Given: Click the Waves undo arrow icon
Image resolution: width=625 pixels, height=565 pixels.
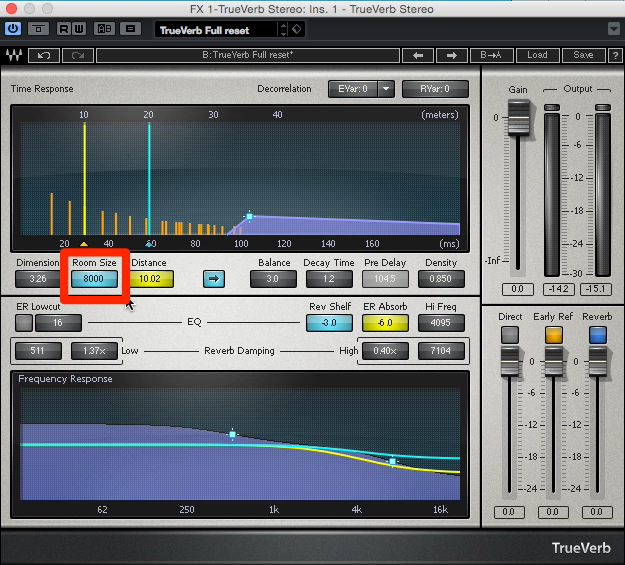Looking at the screenshot, I should pos(44,55).
